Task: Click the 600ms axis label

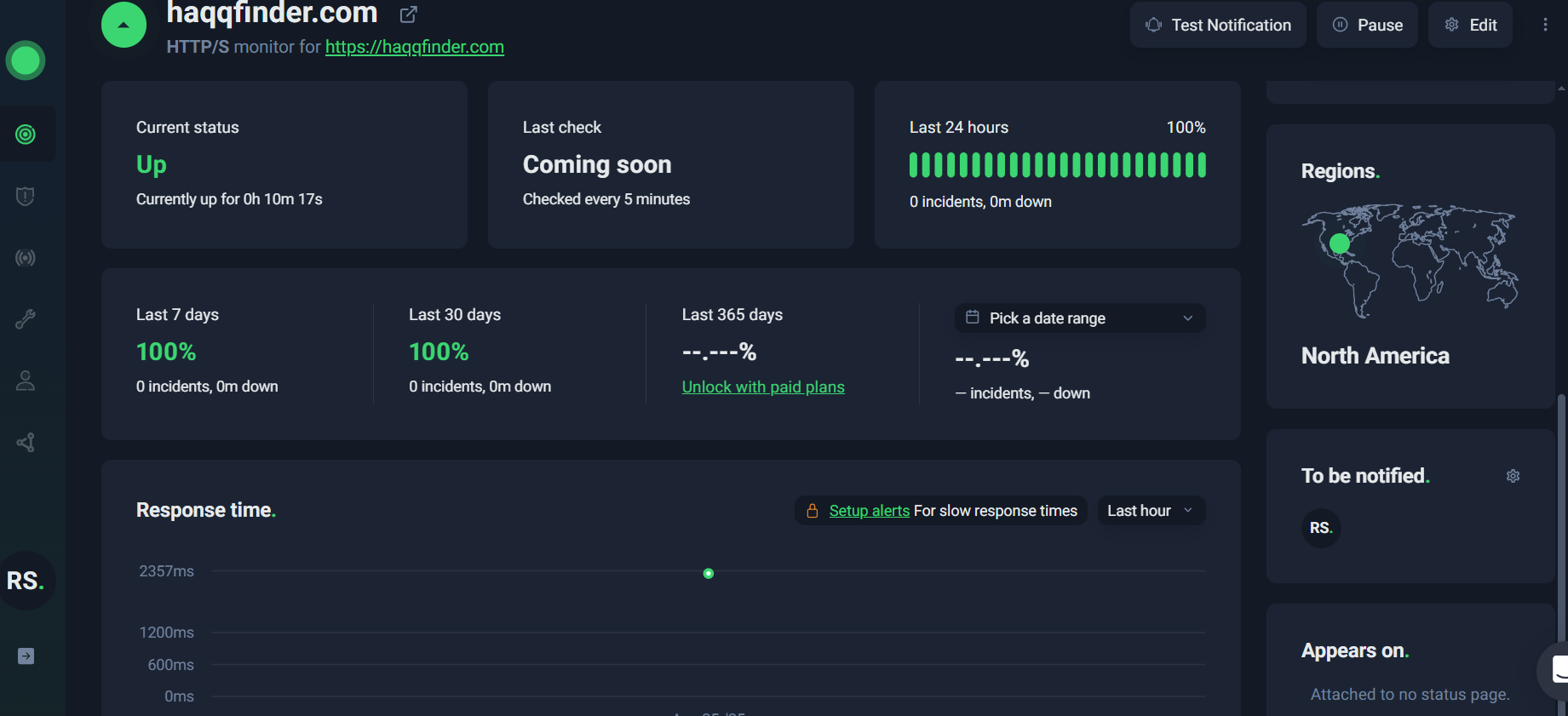Action: click(171, 665)
